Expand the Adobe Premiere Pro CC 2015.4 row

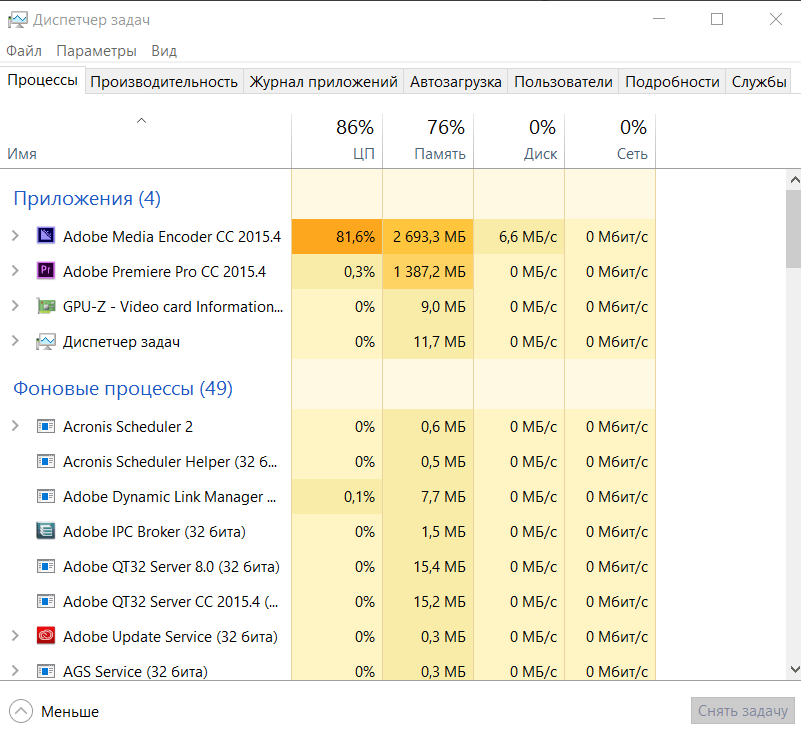tap(15, 271)
